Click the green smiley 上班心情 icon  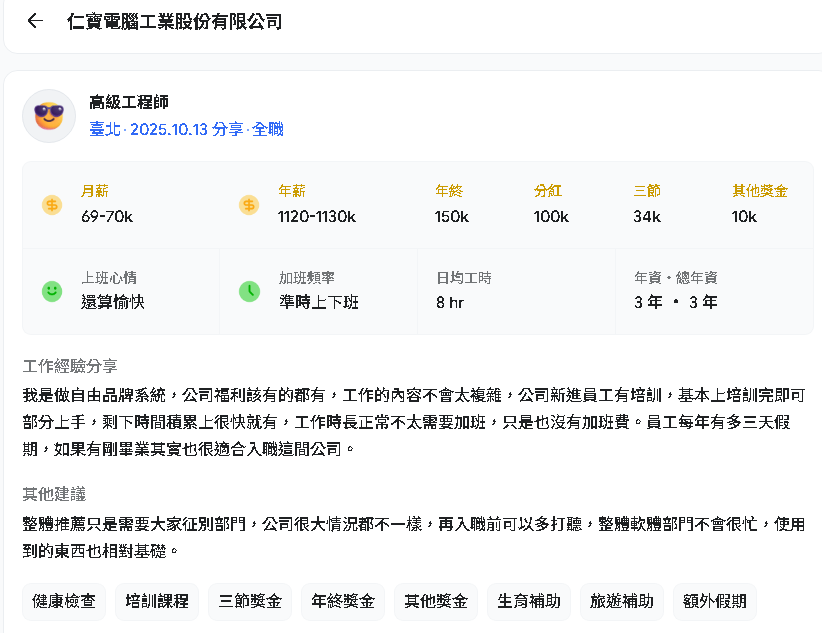pyautogui.click(x=52, y=291)
